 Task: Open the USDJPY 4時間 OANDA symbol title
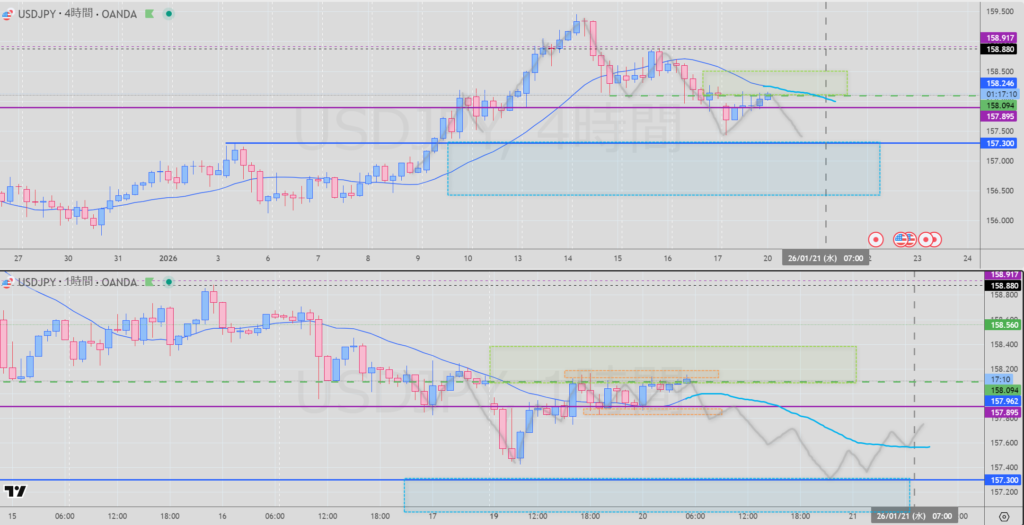pyautogui.click(x=78, y=14)
